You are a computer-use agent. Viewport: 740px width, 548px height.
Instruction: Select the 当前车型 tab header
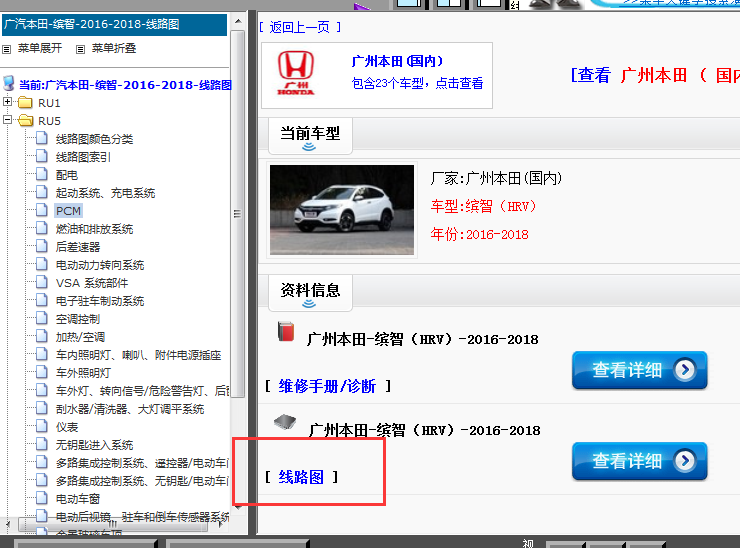310,136
